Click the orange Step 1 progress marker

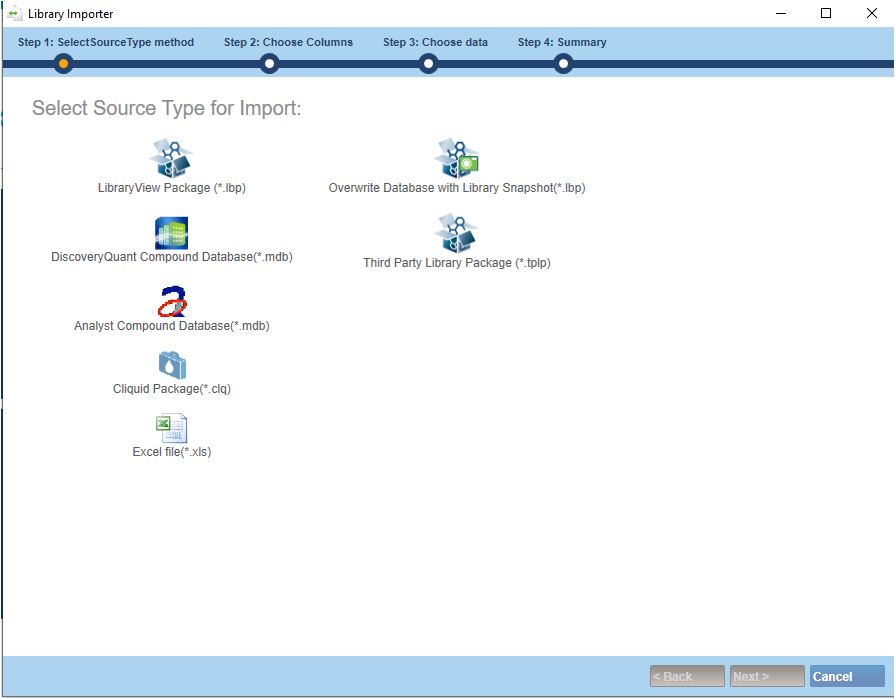click(64, 64)
